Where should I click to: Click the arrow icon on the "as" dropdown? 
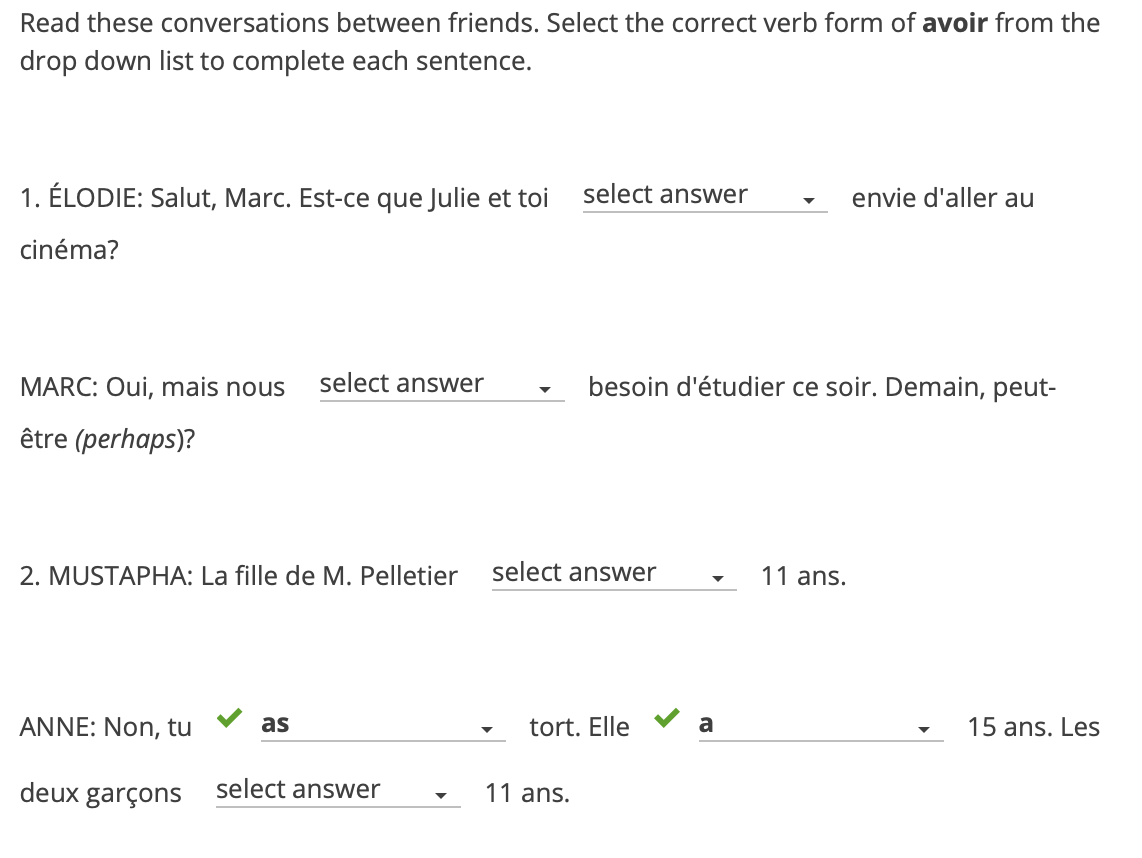tap(487, 729)
